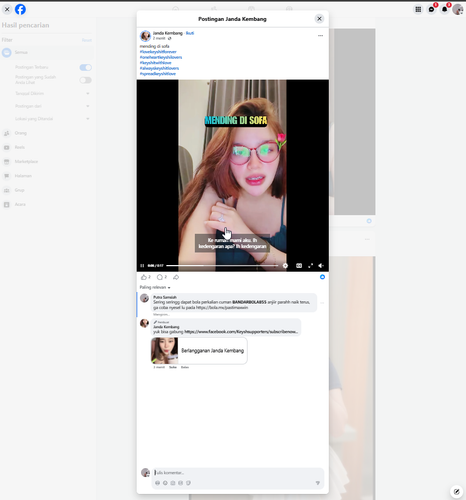Open the post options three-dot menu
Screen dimensions: 466x500
[320, 35]
